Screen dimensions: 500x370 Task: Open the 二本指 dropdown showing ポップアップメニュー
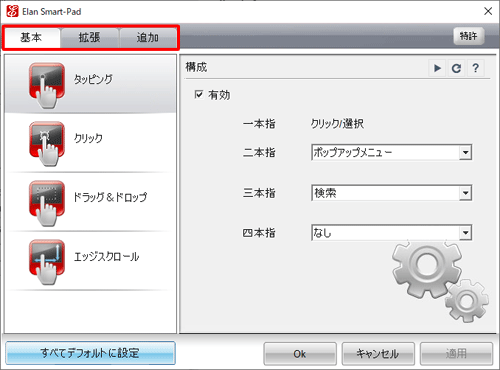point(392,152)
